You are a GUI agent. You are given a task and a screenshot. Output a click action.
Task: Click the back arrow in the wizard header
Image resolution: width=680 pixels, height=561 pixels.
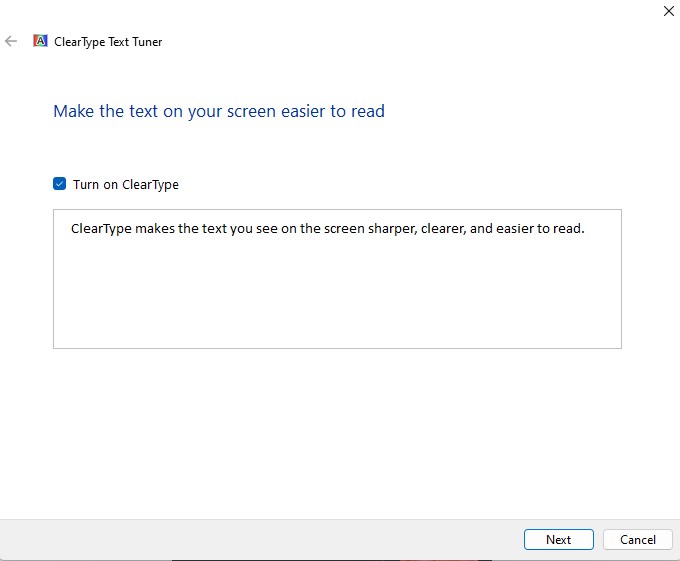click(11, 41)
